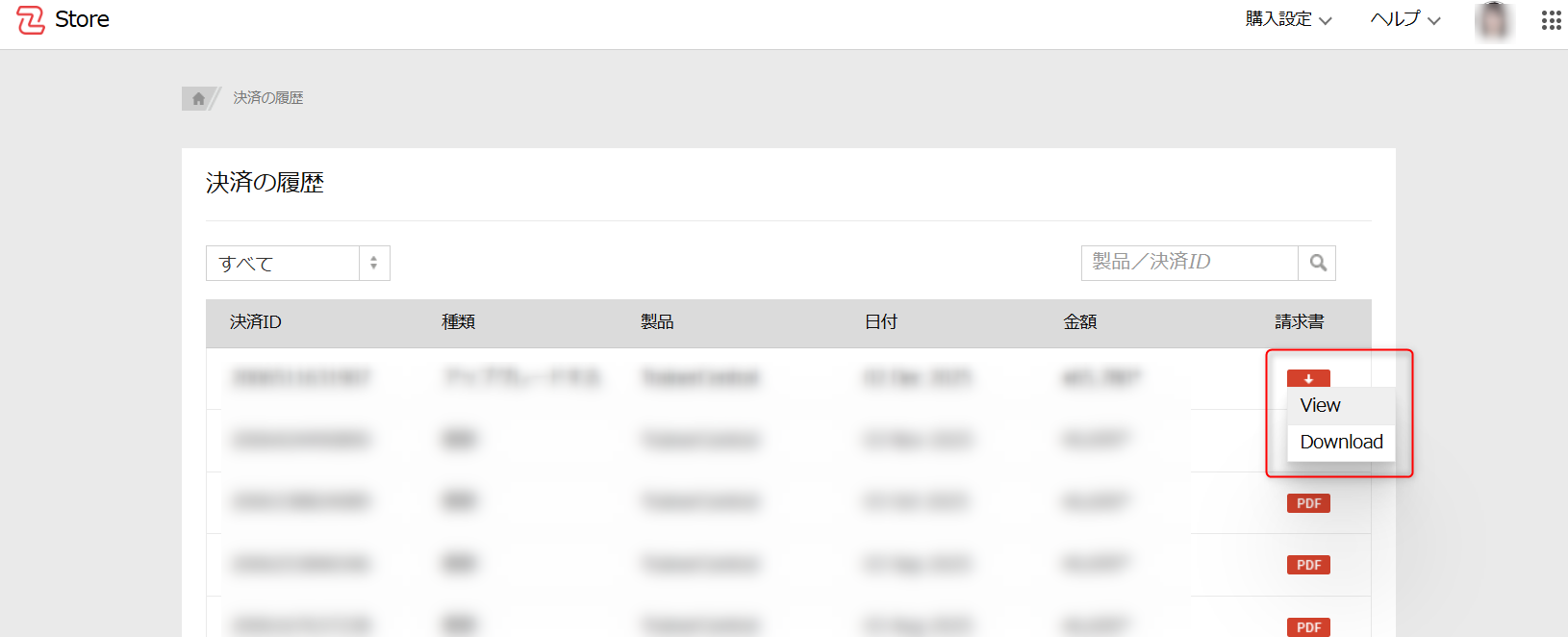Click the Zoho Store logo icon
1568x637 pixels.
tap(31, 20)
